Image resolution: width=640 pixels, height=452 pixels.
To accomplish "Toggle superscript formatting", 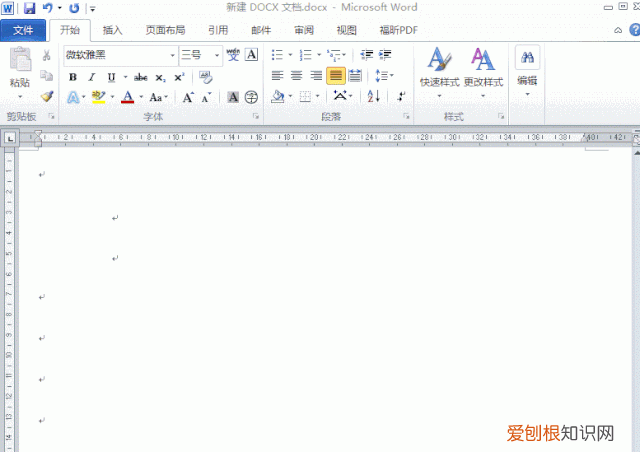I will (179, 77).
